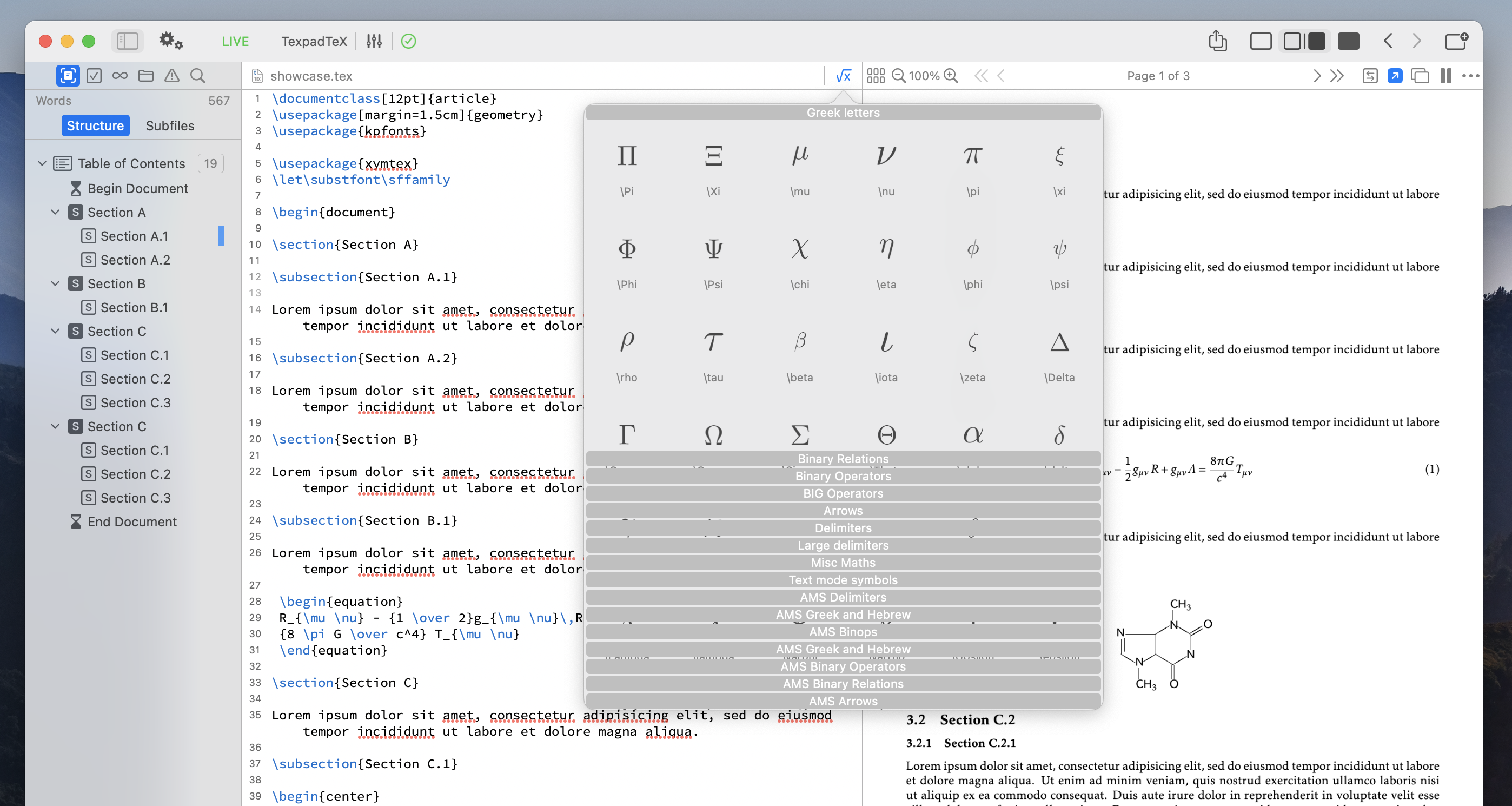
Task: Click the sync editor and PDF icon
Action: (x=1370, y=76)
